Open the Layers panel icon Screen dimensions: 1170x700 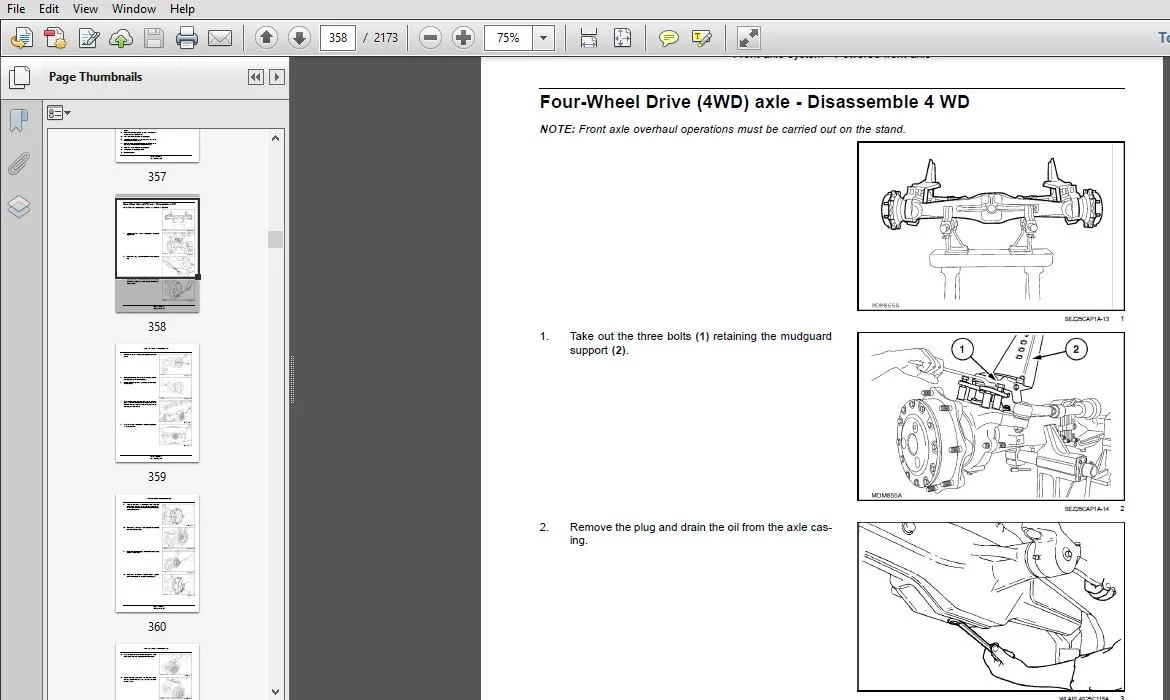19,206
